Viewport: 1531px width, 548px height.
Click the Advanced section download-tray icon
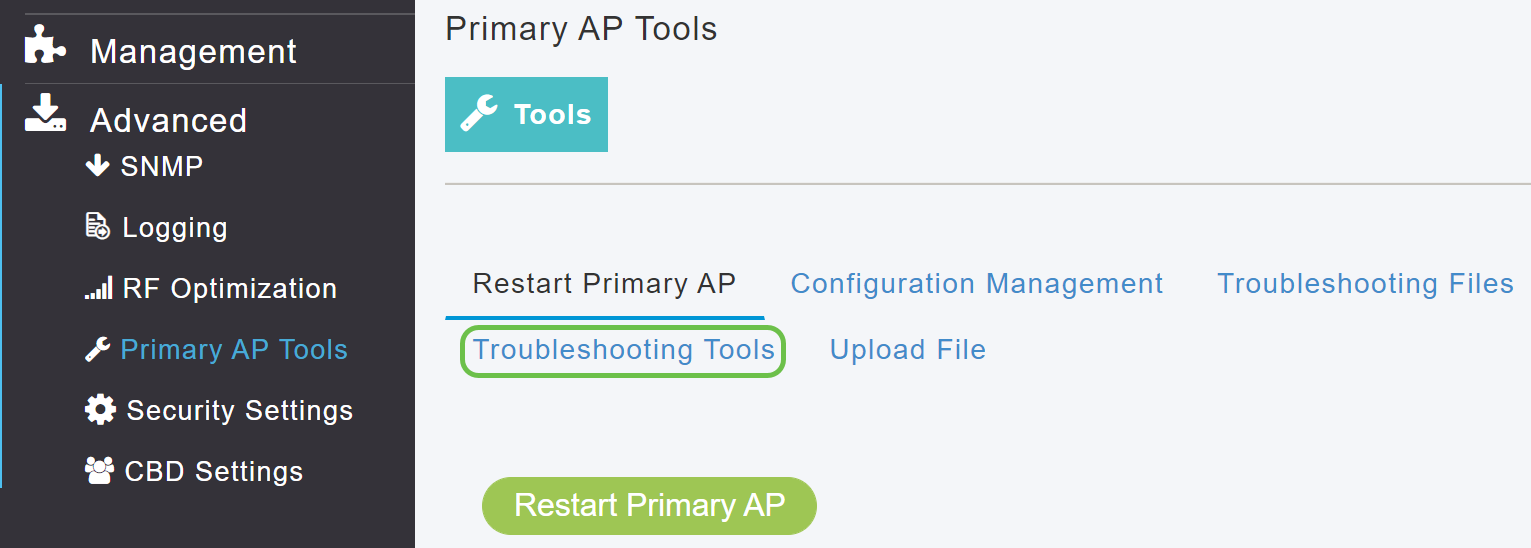(45, 114)
